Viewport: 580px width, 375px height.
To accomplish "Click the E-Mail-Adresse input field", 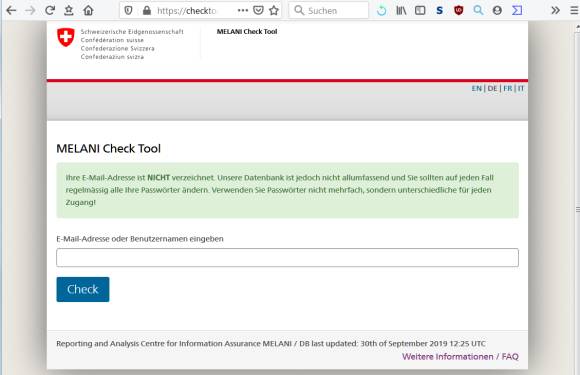I will (287, 258).
